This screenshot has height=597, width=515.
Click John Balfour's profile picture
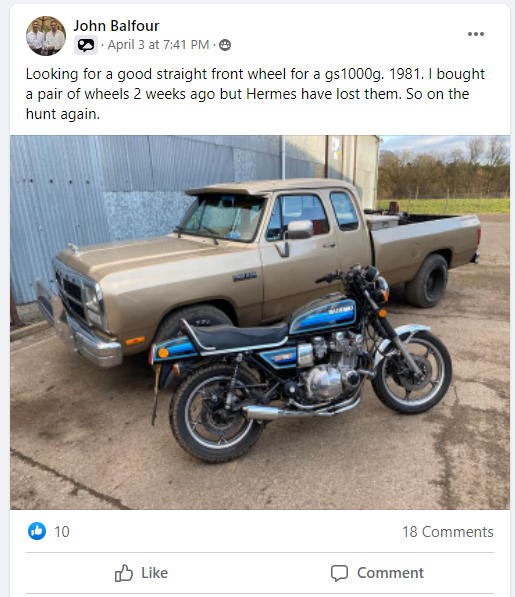(x=46, y=36)
